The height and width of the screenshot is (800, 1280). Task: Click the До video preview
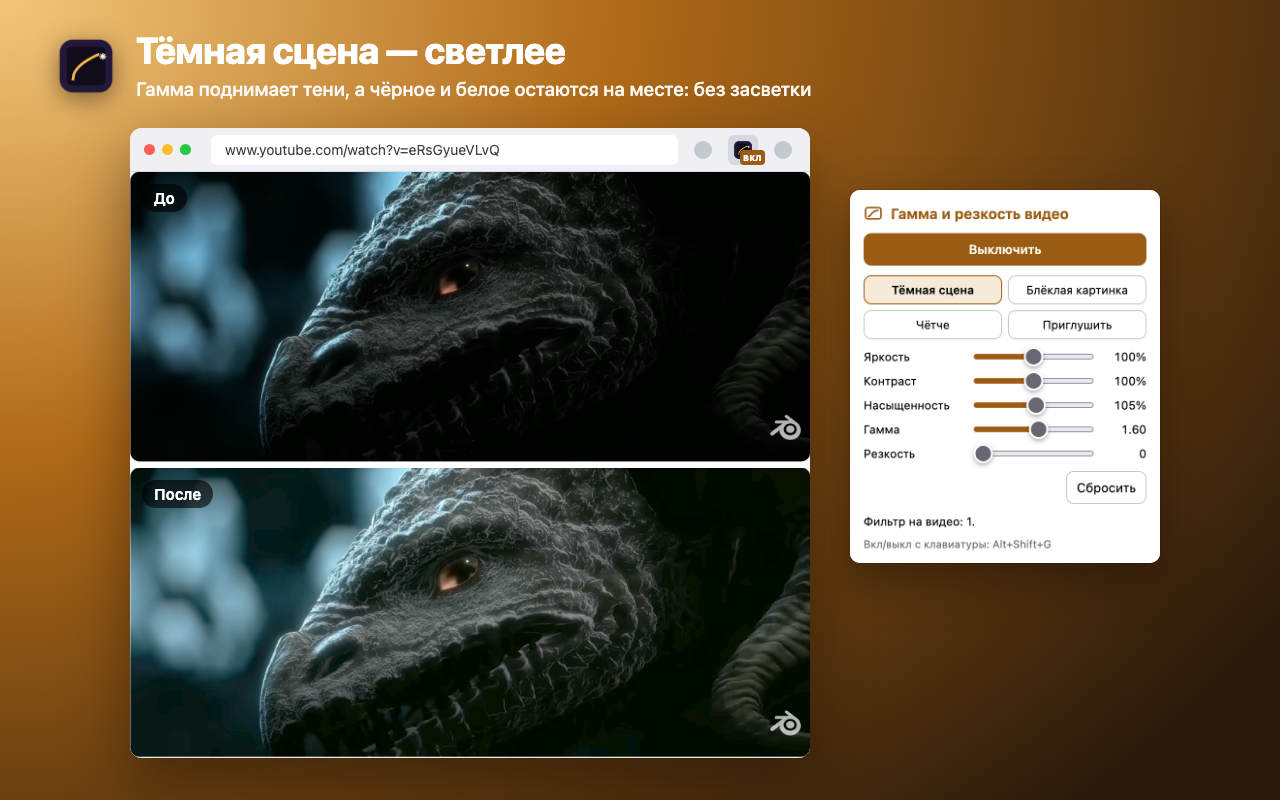coord(470,316)
